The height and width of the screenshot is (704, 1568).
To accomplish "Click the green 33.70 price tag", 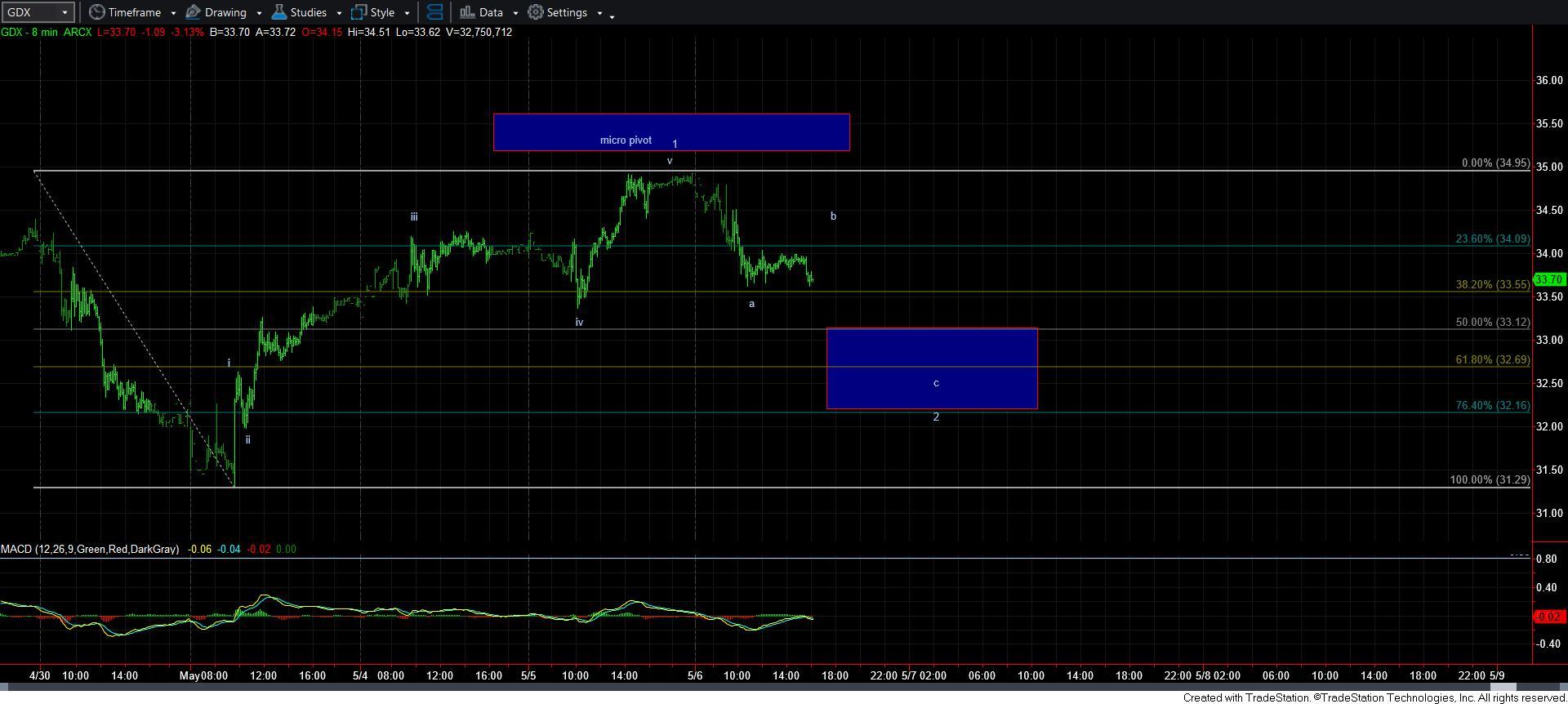I will (1548, 279).
